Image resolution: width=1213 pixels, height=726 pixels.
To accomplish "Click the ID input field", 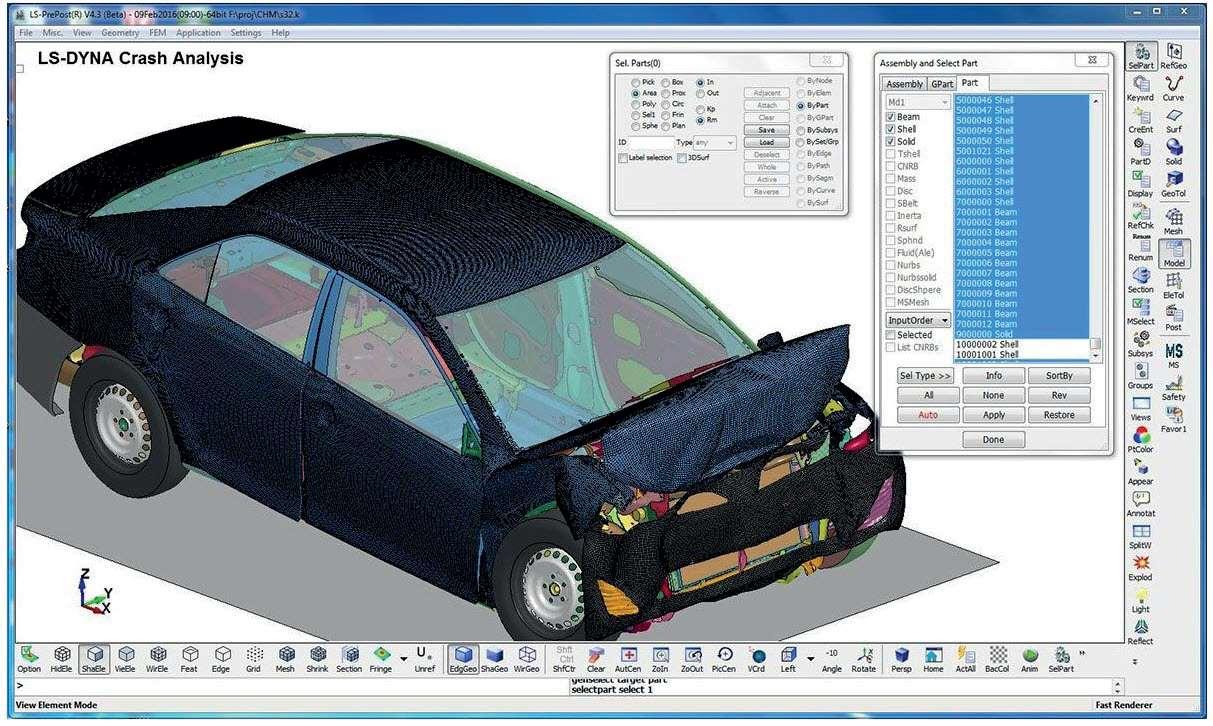I will (x=651, y=143).
